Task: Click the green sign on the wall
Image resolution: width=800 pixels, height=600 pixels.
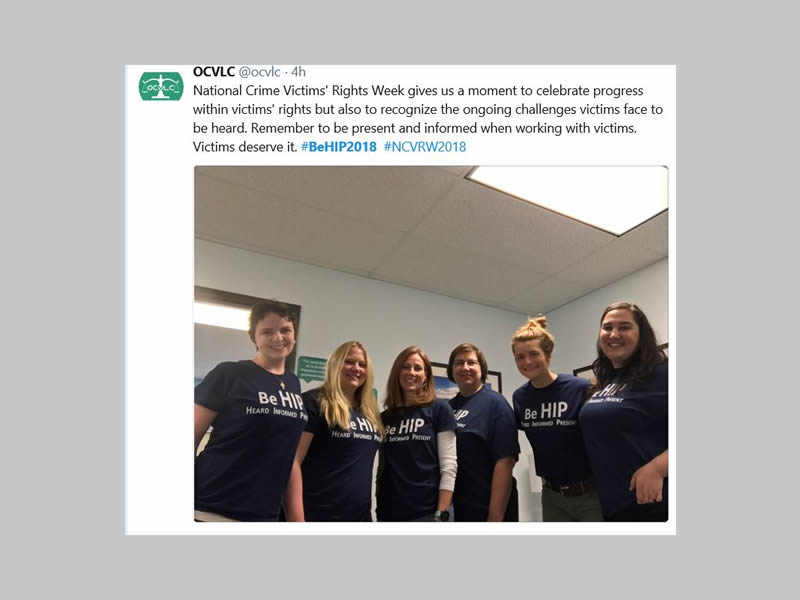Action: click(312, 369)
